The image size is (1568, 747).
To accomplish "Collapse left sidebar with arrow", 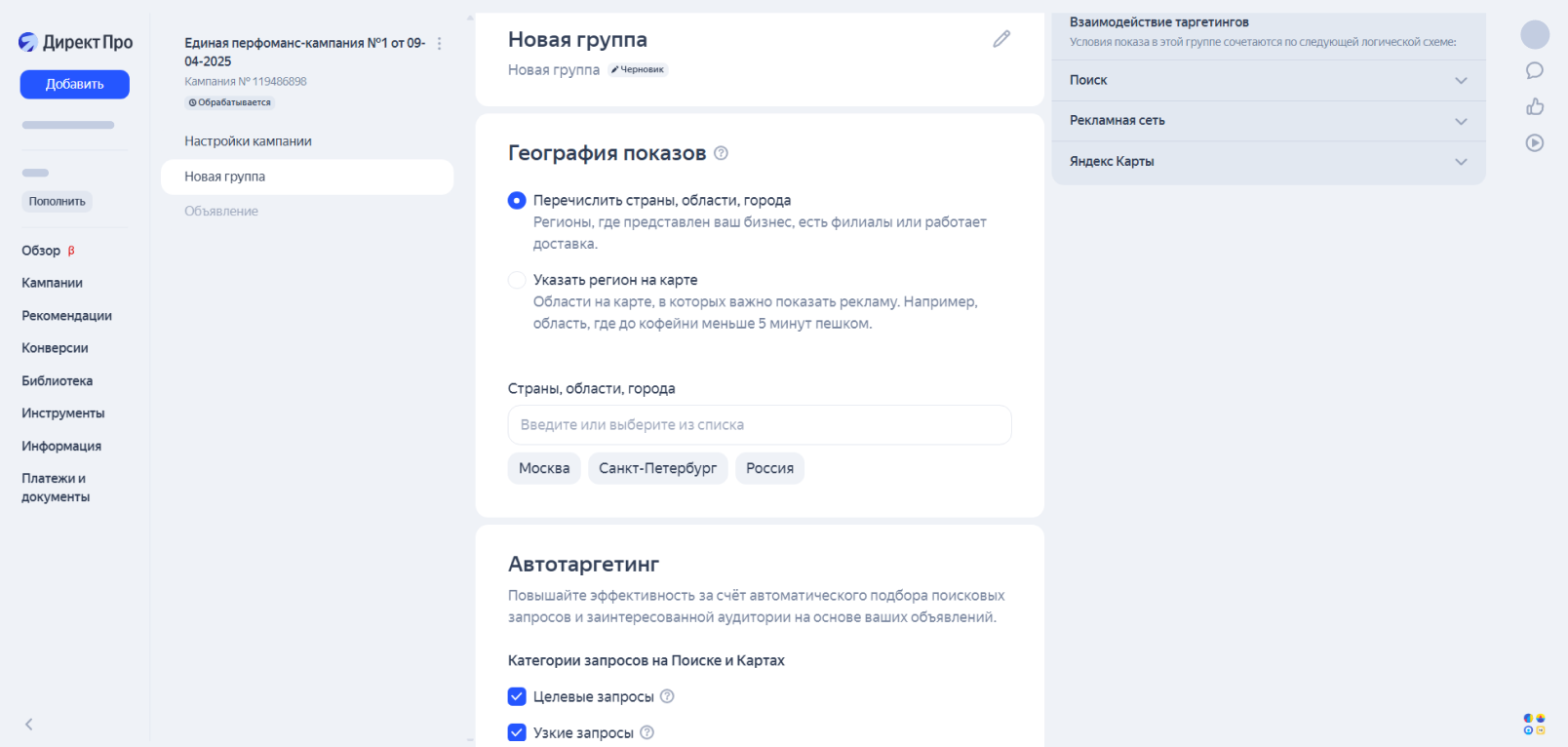I will tap(29, 724).
